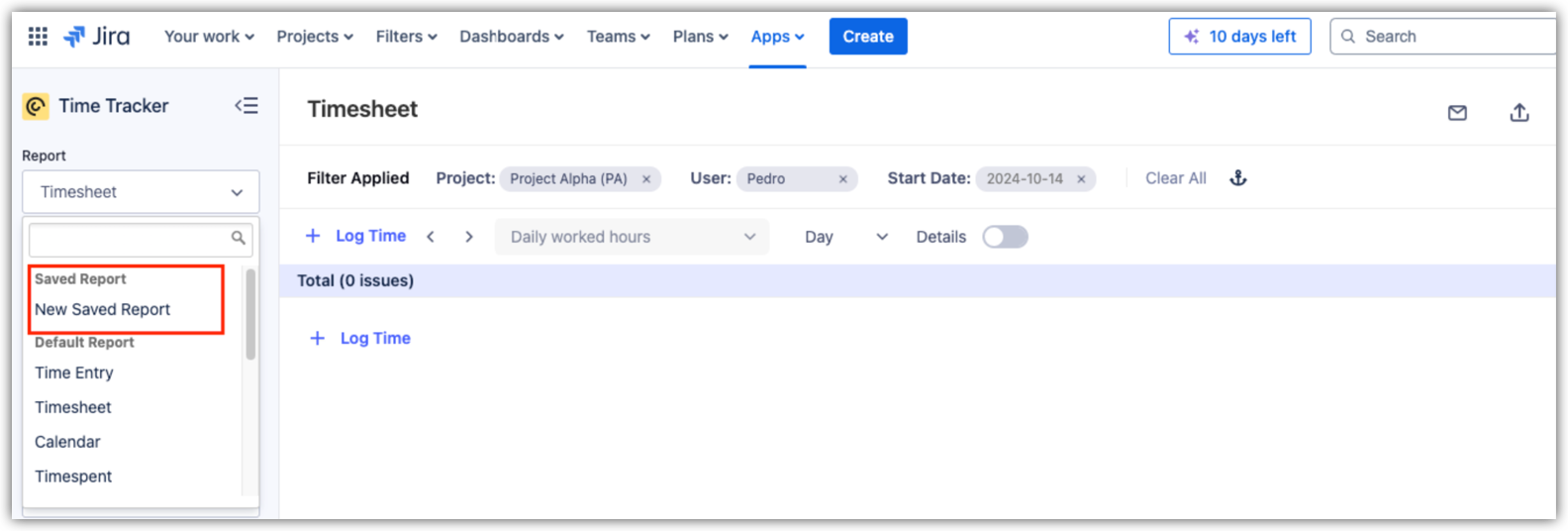Viewport: 1568px width, 531px height.
Task: Click the Jira logo
Action: [97, 37]
